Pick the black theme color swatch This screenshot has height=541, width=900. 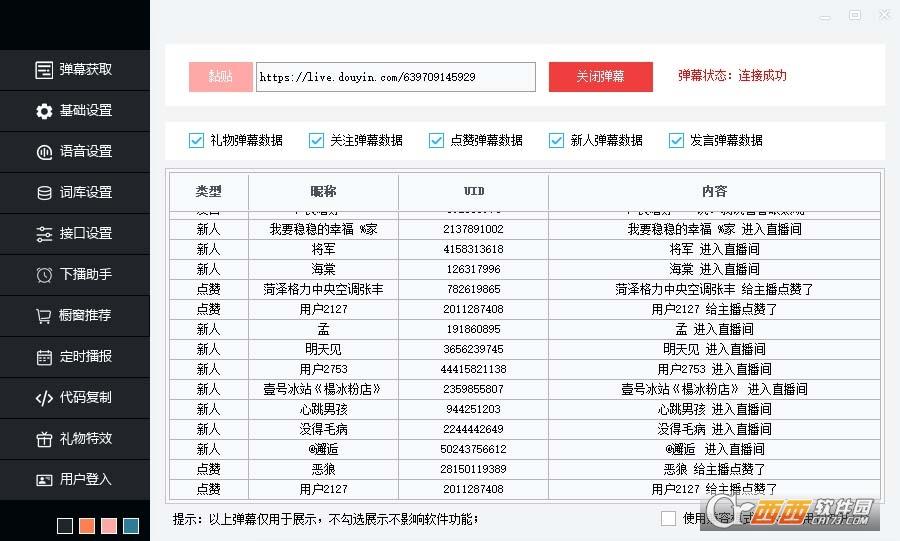65,526
